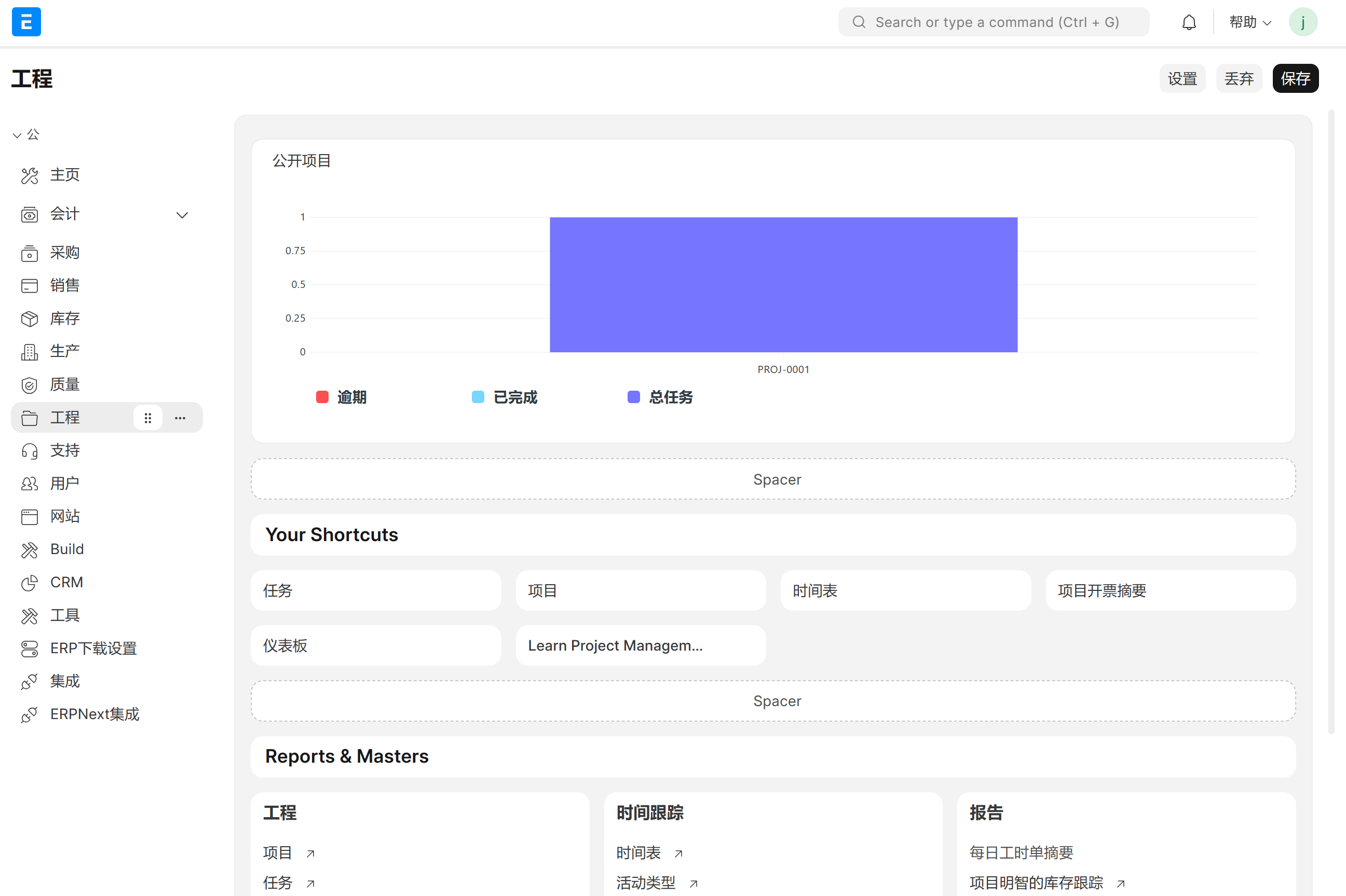Click the ERPNext logo icon

(26, 22)
